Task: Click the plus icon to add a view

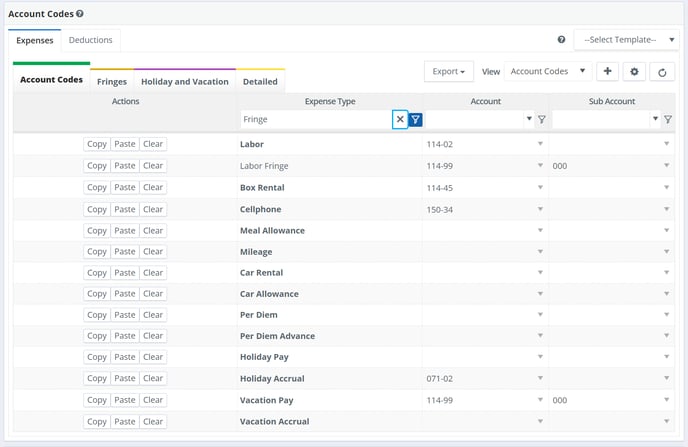Action: pos(608,72)
